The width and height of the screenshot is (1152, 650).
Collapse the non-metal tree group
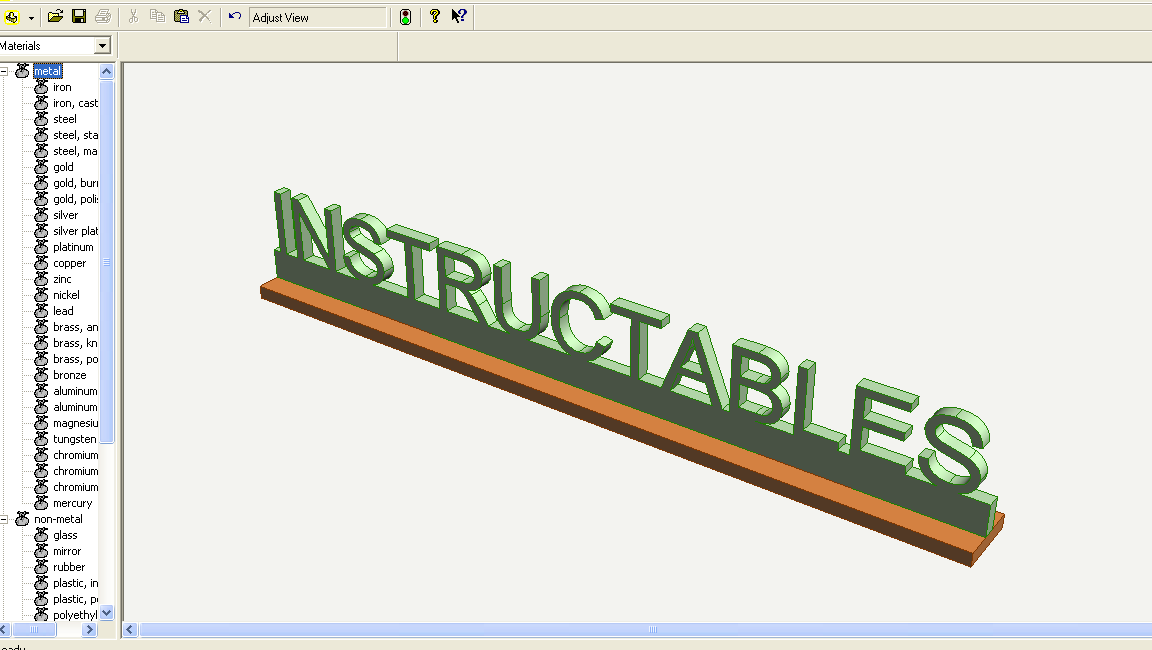point(4,519)
